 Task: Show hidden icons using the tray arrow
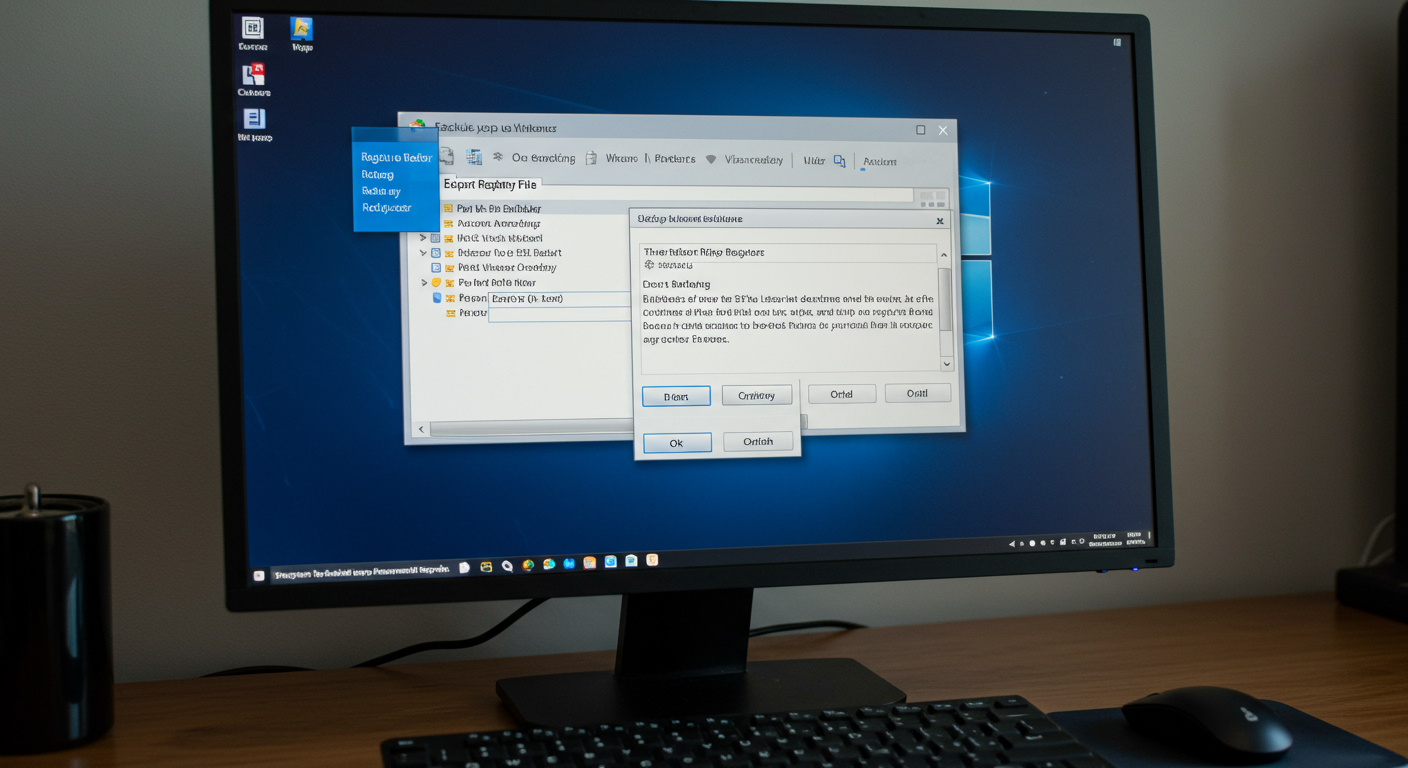click(1011, 543)
